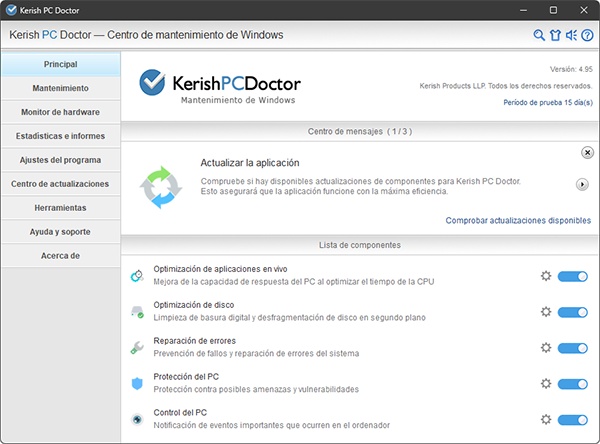Open settings gear for Reparación de errores
600x444 pixels.
pos(546,348)
